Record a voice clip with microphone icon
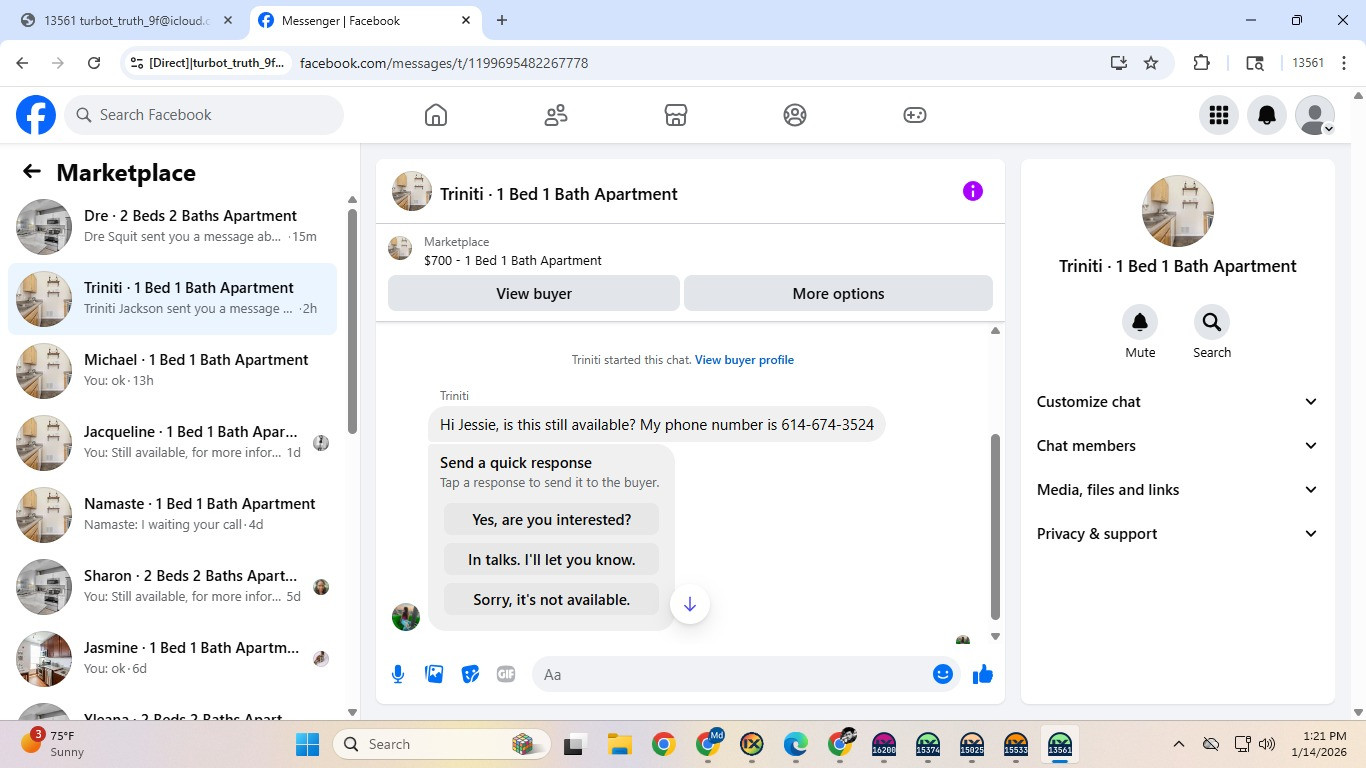 [398, 674]
